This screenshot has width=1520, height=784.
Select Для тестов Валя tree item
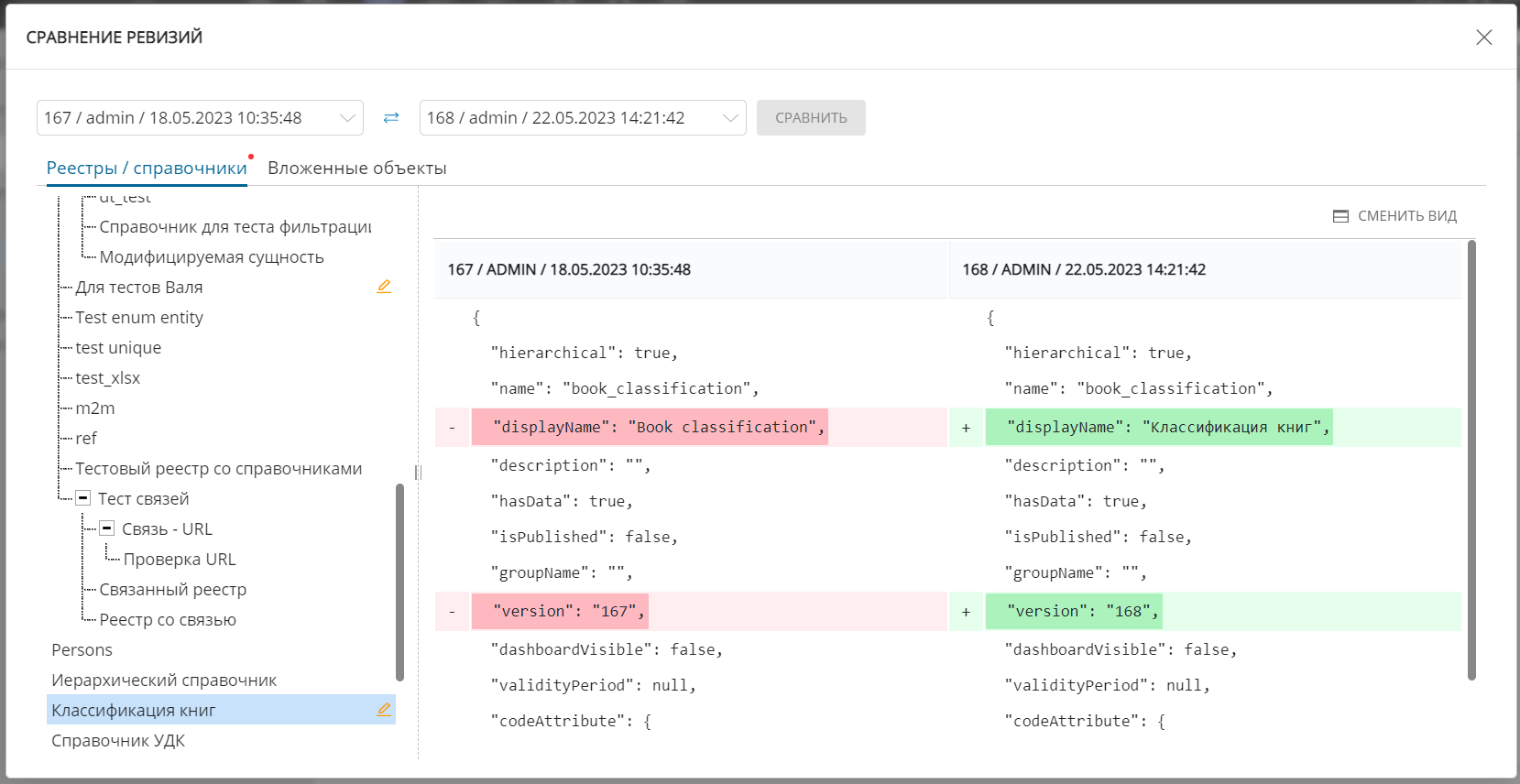[139, 287]
